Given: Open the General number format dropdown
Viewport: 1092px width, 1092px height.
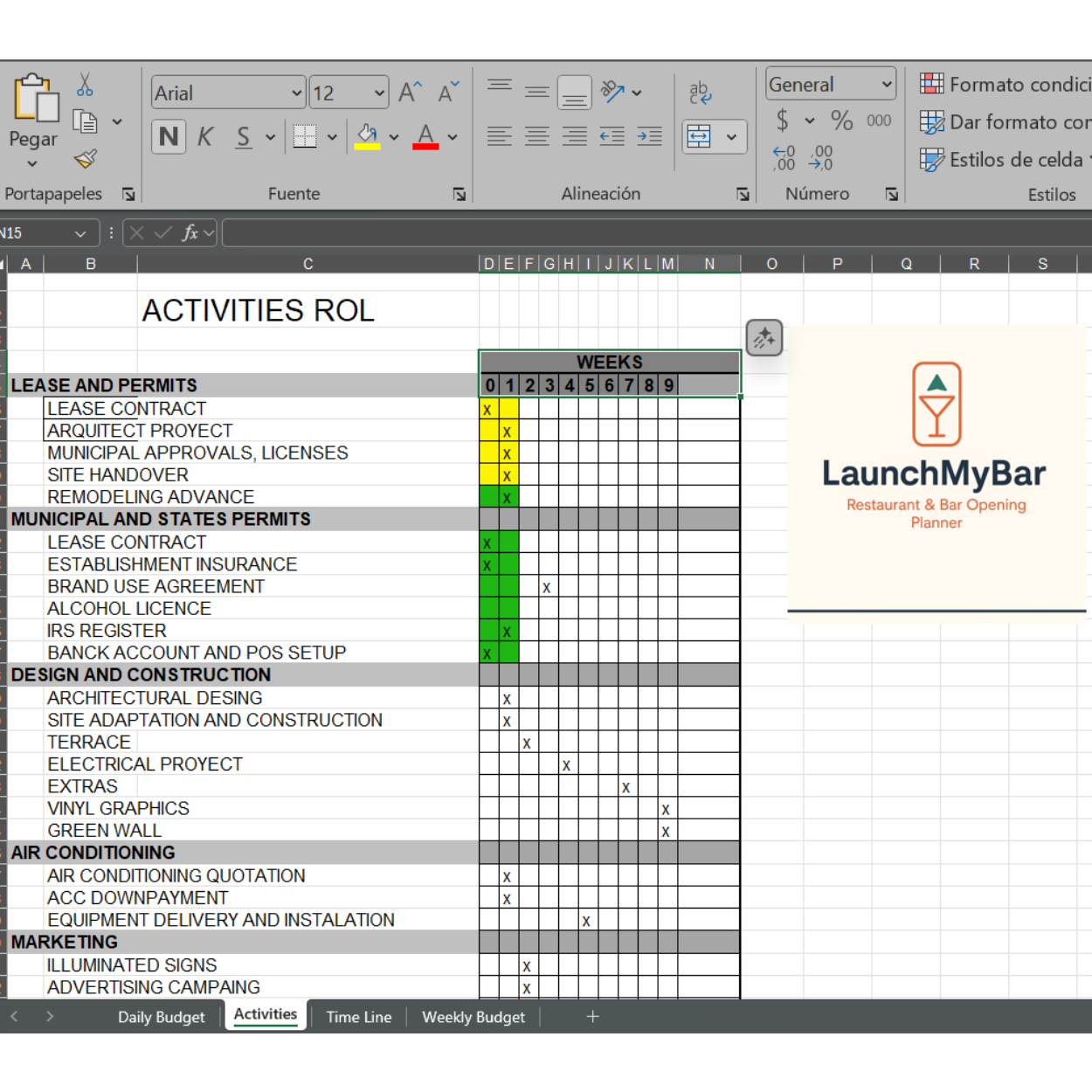Looking at the screenshot, I should [887, 85].
